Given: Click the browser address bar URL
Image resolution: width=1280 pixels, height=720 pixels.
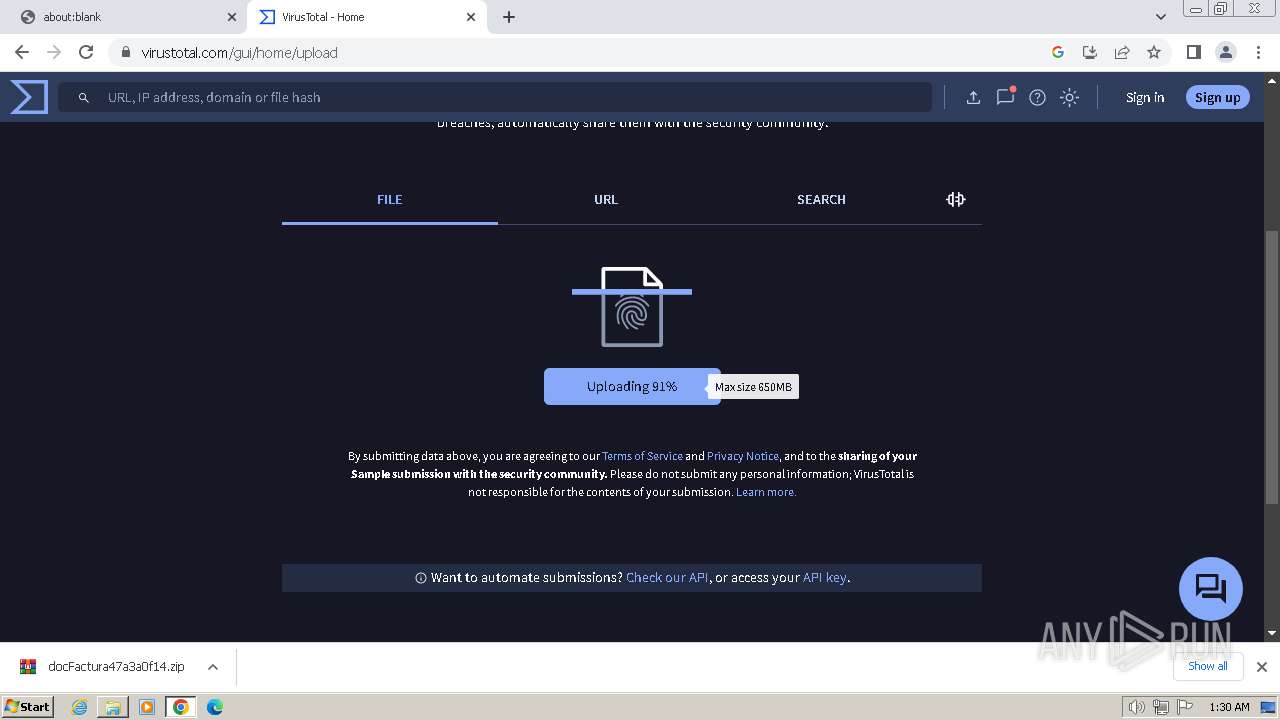Looking at the screenshot, I should coord(239,52).
